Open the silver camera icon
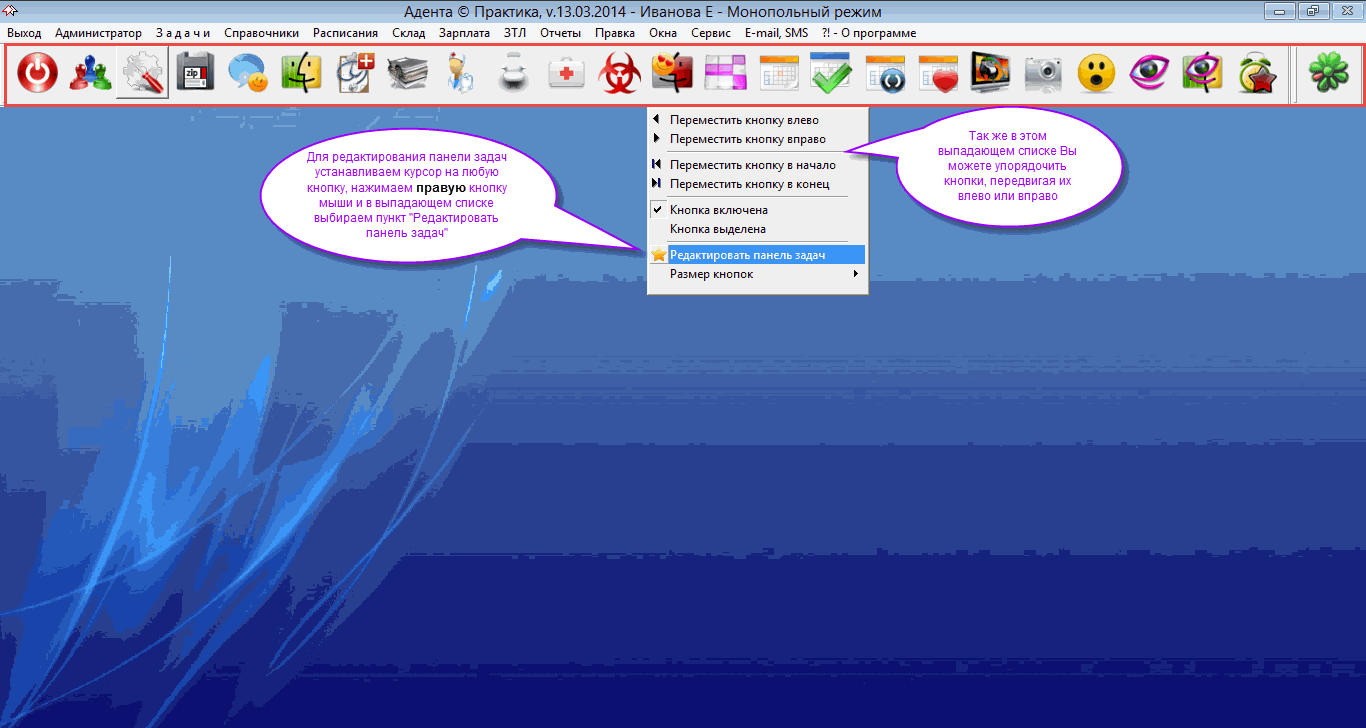The width and height of the screenshot is (1366, 728). pyautogui.click(x=1043, y=73)
